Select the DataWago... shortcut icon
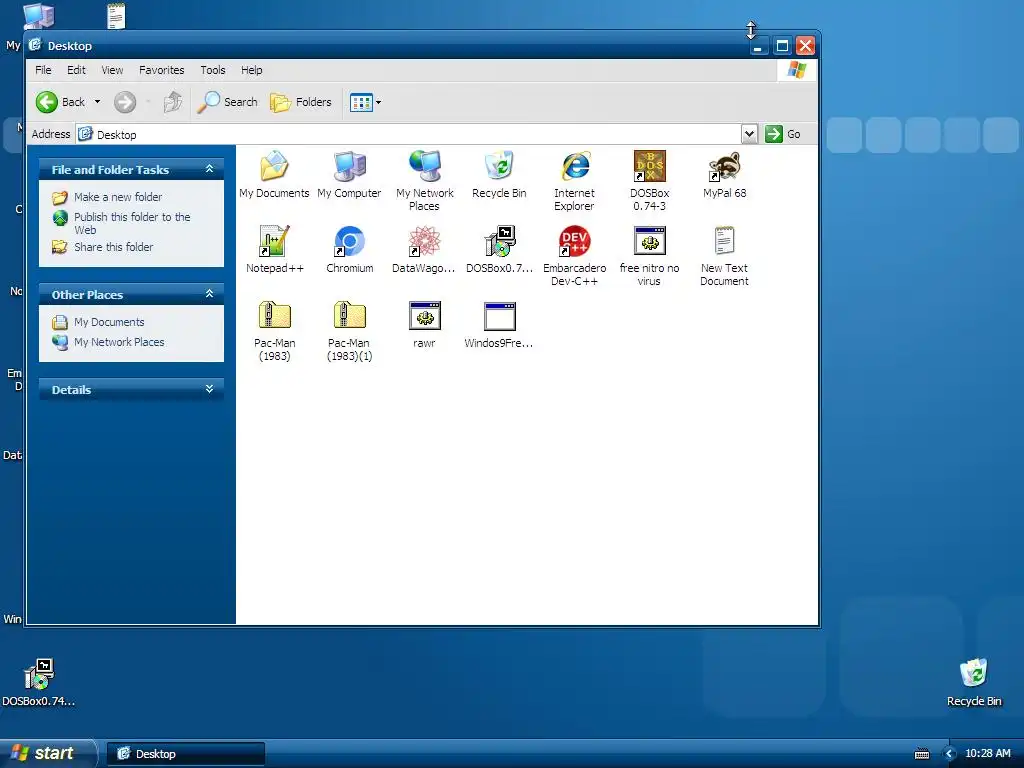1024x768 pixels. [424, 241]
